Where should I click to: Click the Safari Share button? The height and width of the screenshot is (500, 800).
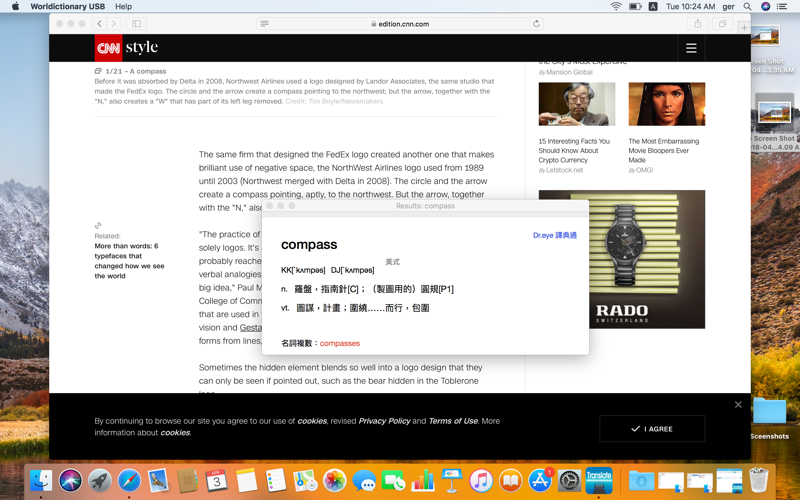coord(697,23)
